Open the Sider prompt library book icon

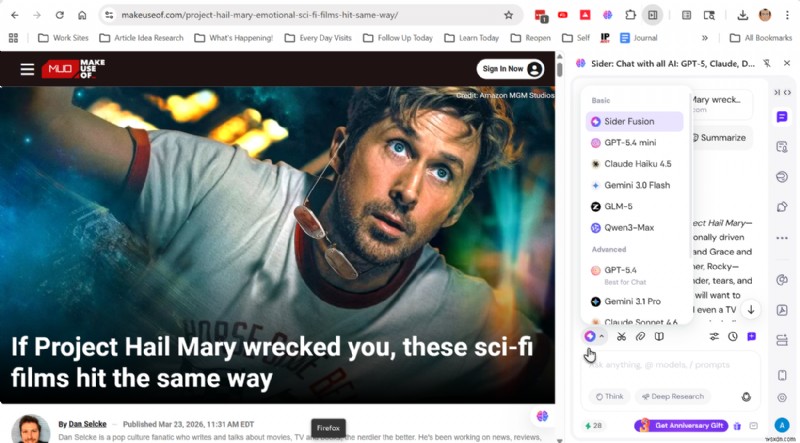tap(659, 336)
